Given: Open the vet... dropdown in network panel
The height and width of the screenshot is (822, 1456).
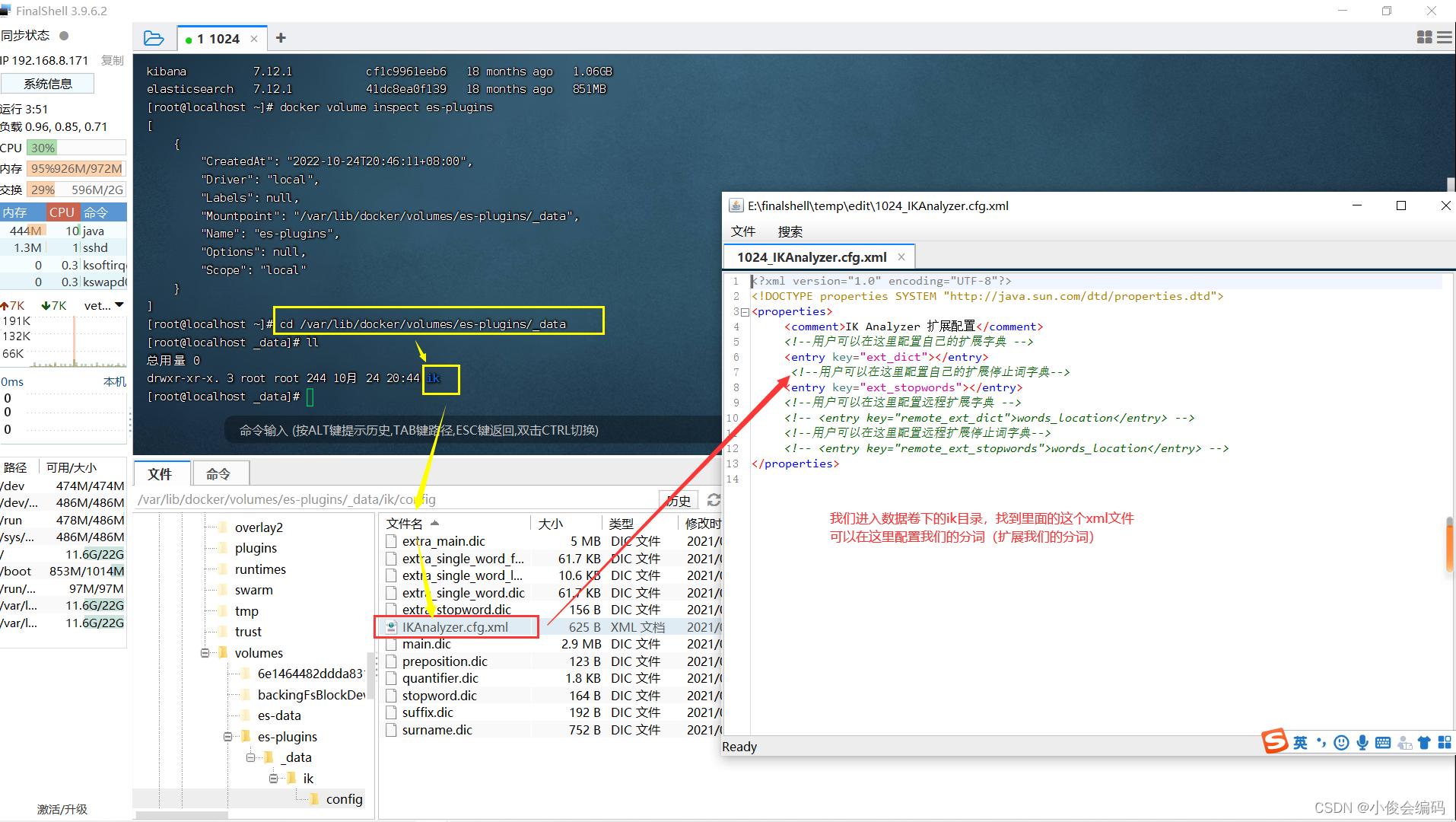Looking at the screenshot, I should click(103, 305).
